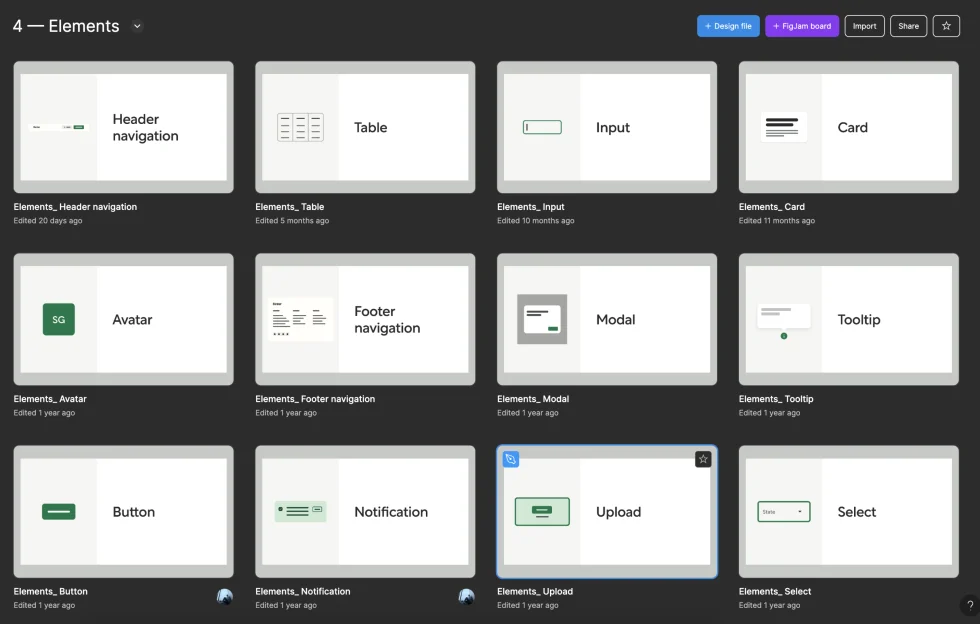Open the Modal file thumbnail
This screenshot has height=624, width=980.
pos(607,320)
